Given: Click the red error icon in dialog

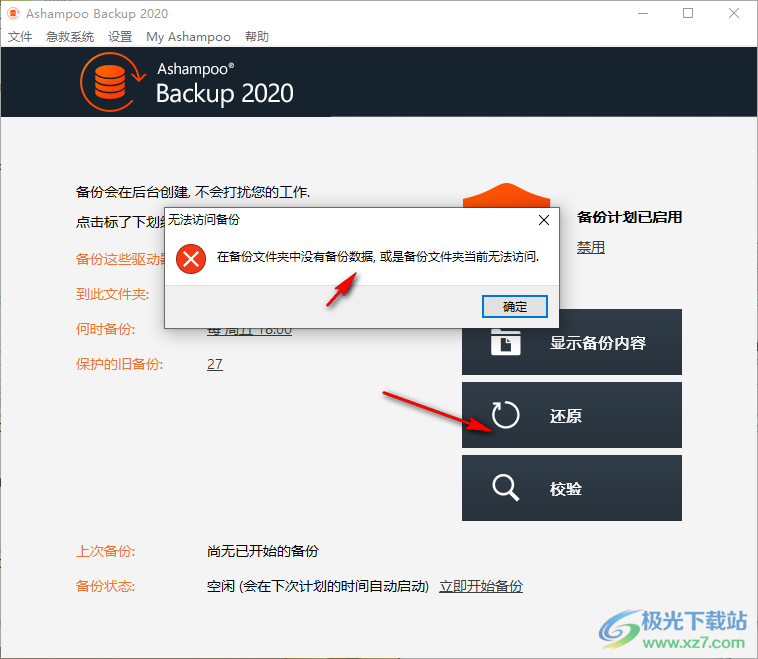Looking at the screenshot, I should [x=191, y=259].
